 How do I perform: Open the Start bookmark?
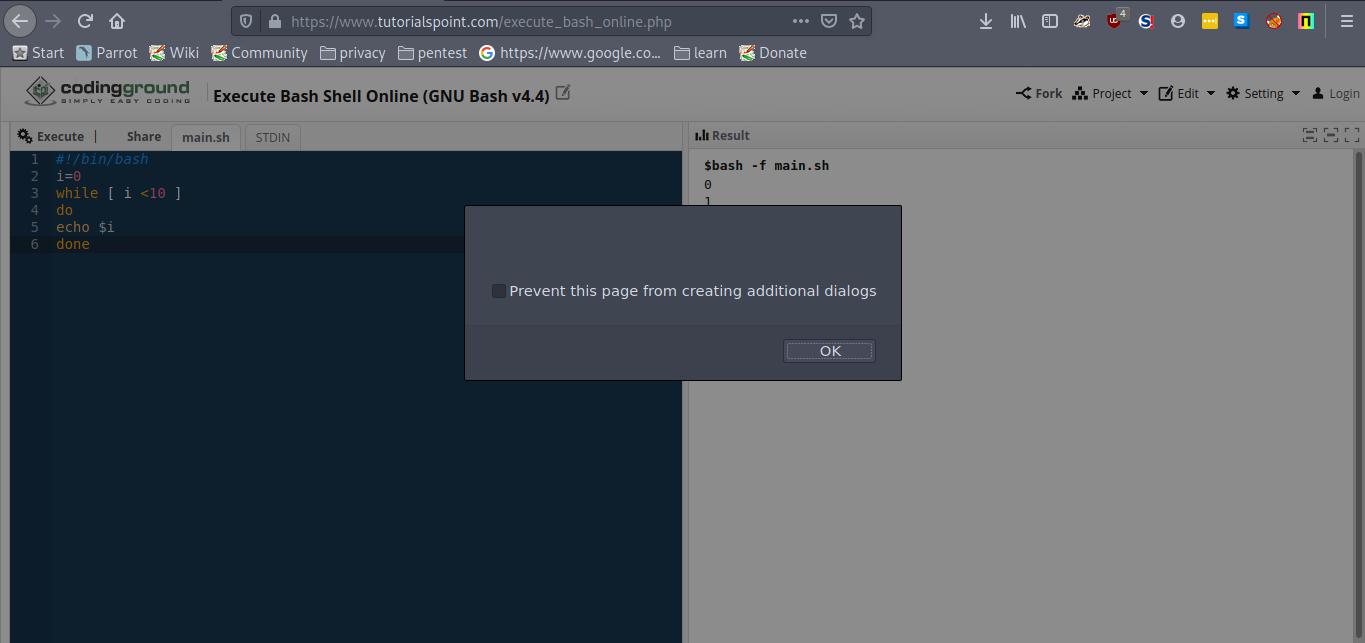click(x=37, y=53)
